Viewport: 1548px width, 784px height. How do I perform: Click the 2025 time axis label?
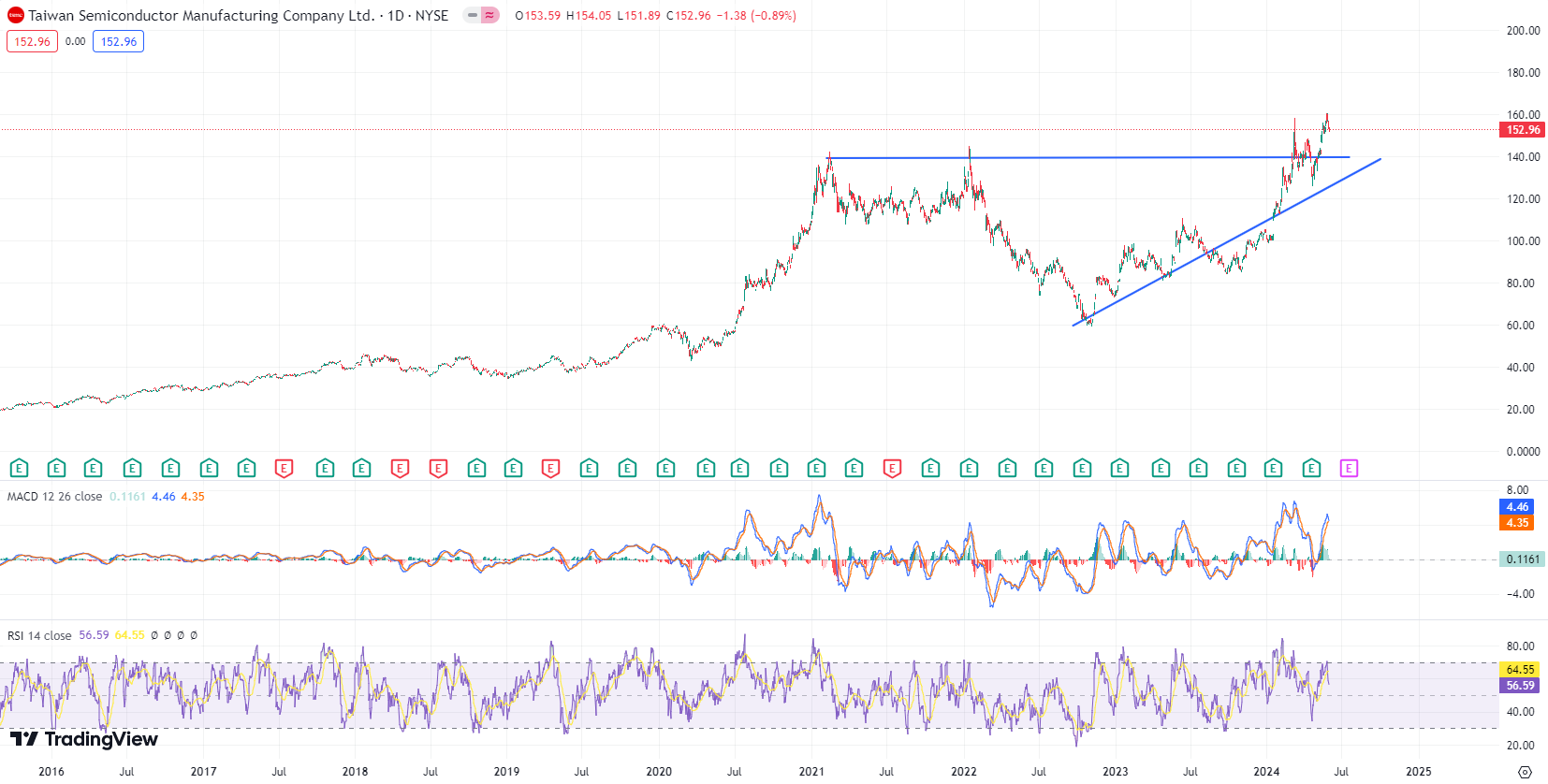(1419, 772)
